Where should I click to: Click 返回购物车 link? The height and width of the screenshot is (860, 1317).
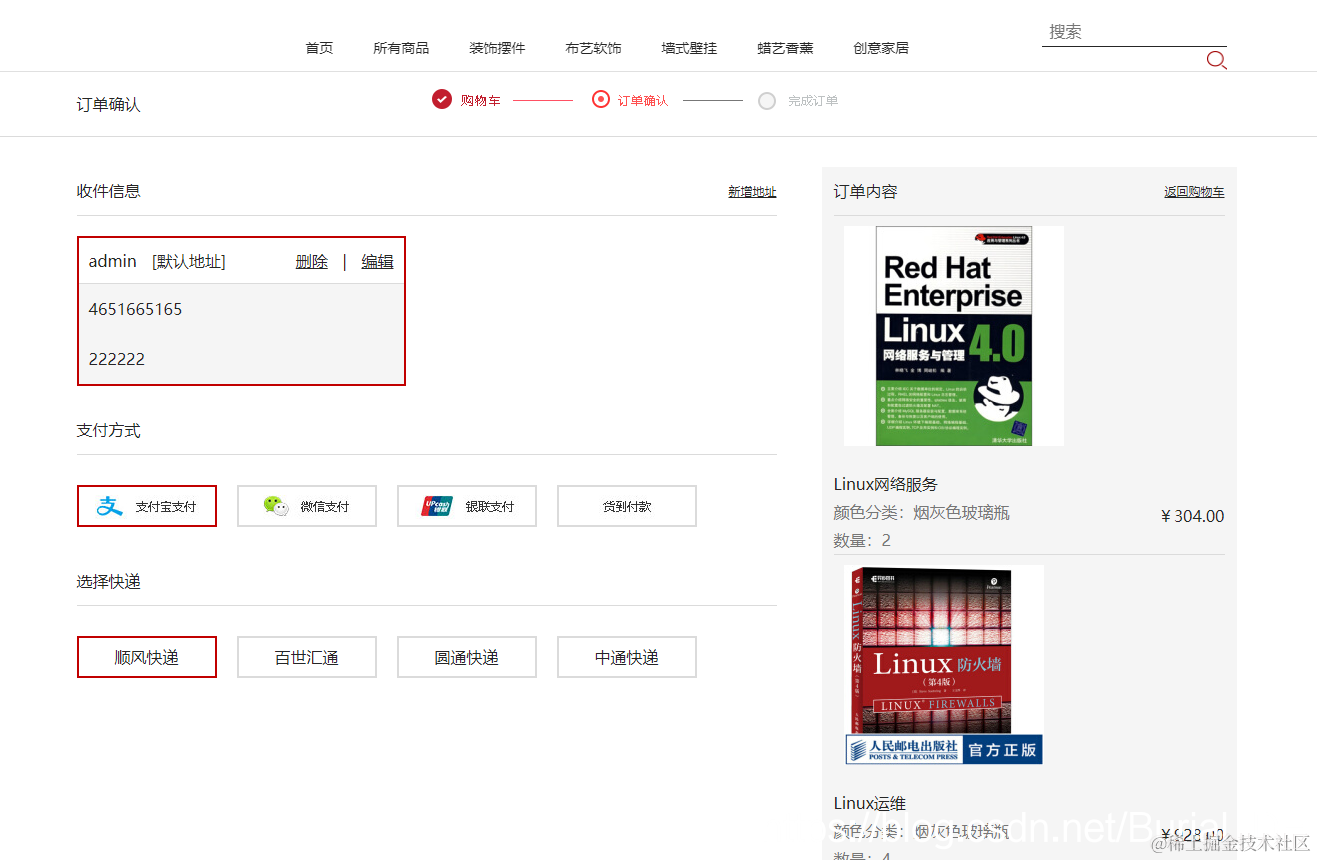1194,192
